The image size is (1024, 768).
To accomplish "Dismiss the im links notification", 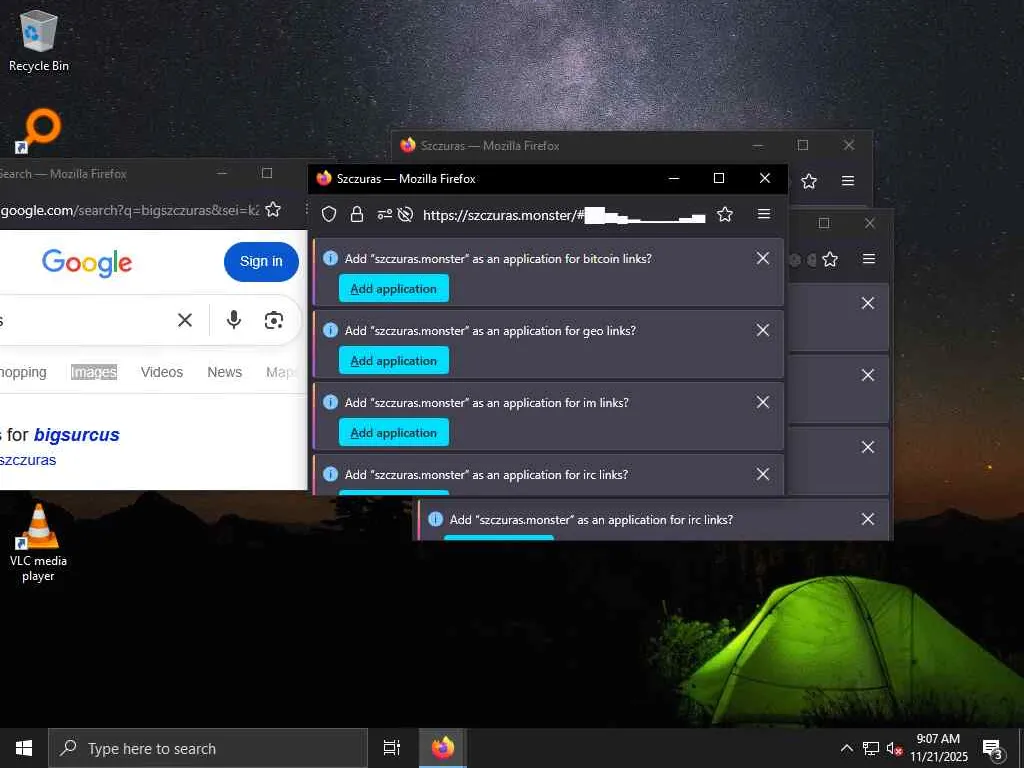I will click(x=763, y=402).
